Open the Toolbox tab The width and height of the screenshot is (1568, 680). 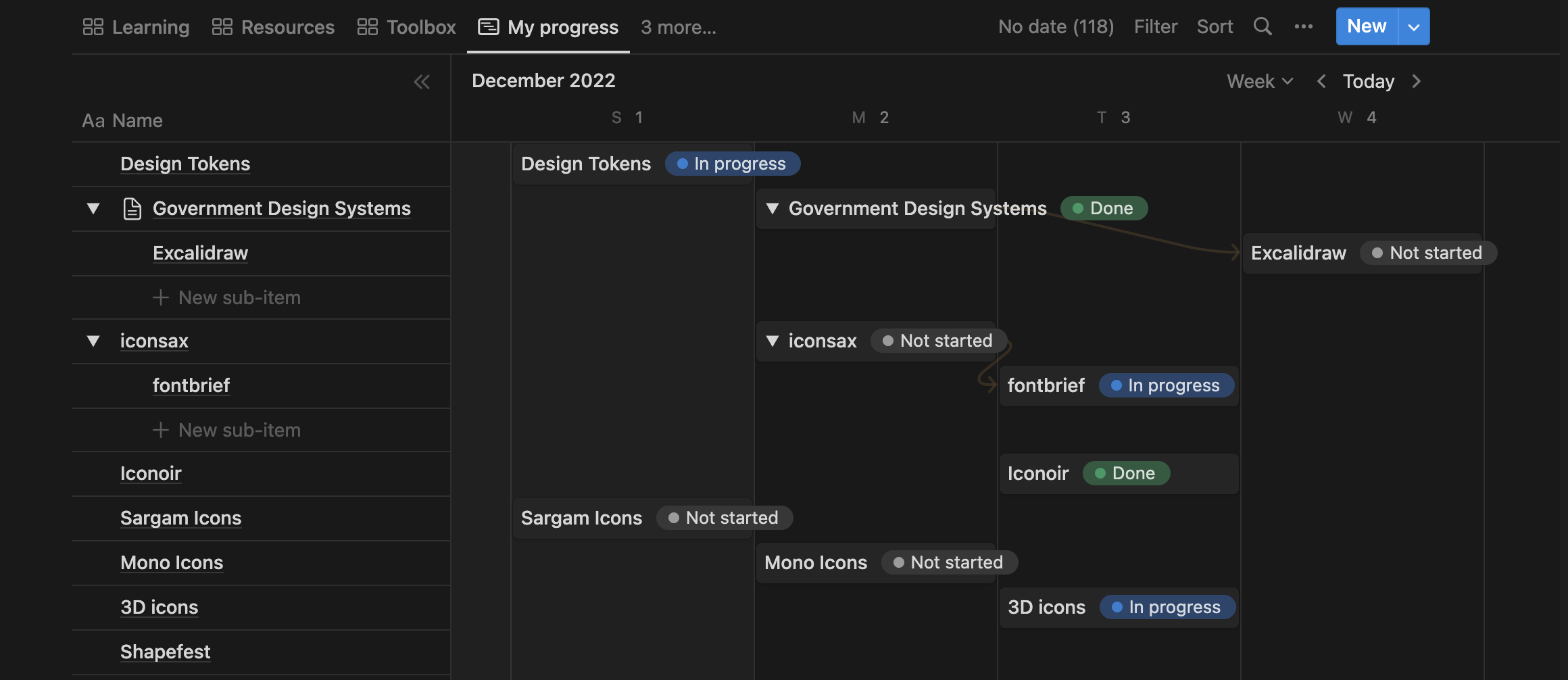407,27
